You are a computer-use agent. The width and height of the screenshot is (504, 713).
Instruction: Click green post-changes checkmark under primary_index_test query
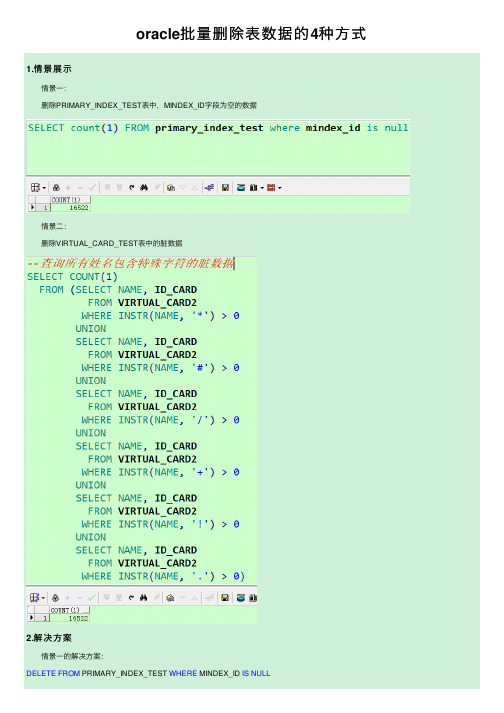click(x=92, y=187)
